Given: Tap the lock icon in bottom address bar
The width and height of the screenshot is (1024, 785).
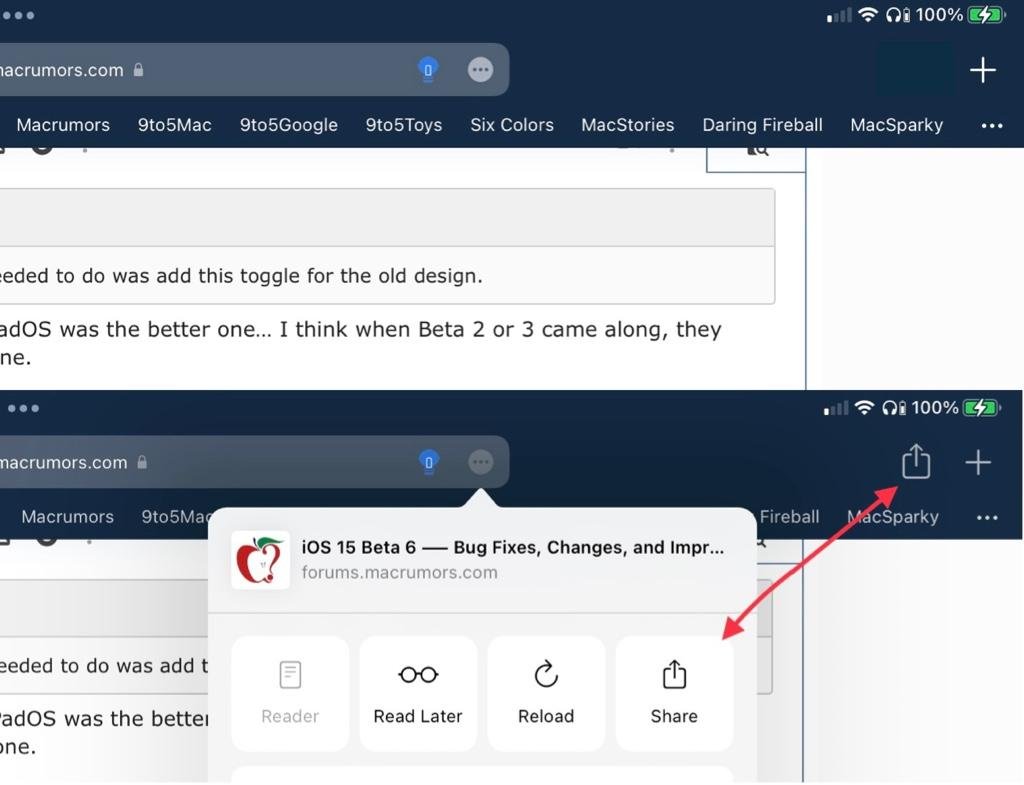Looking at the screenshot, I should point(142,462).
